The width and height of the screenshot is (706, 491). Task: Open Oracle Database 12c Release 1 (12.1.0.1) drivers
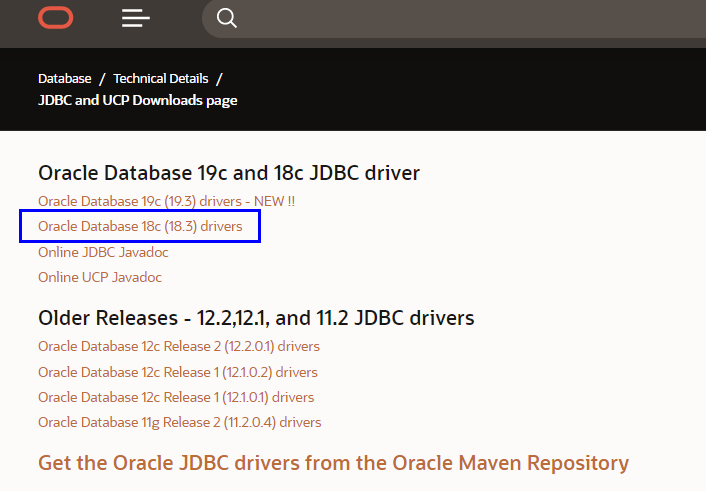click(x=176, y=397)
